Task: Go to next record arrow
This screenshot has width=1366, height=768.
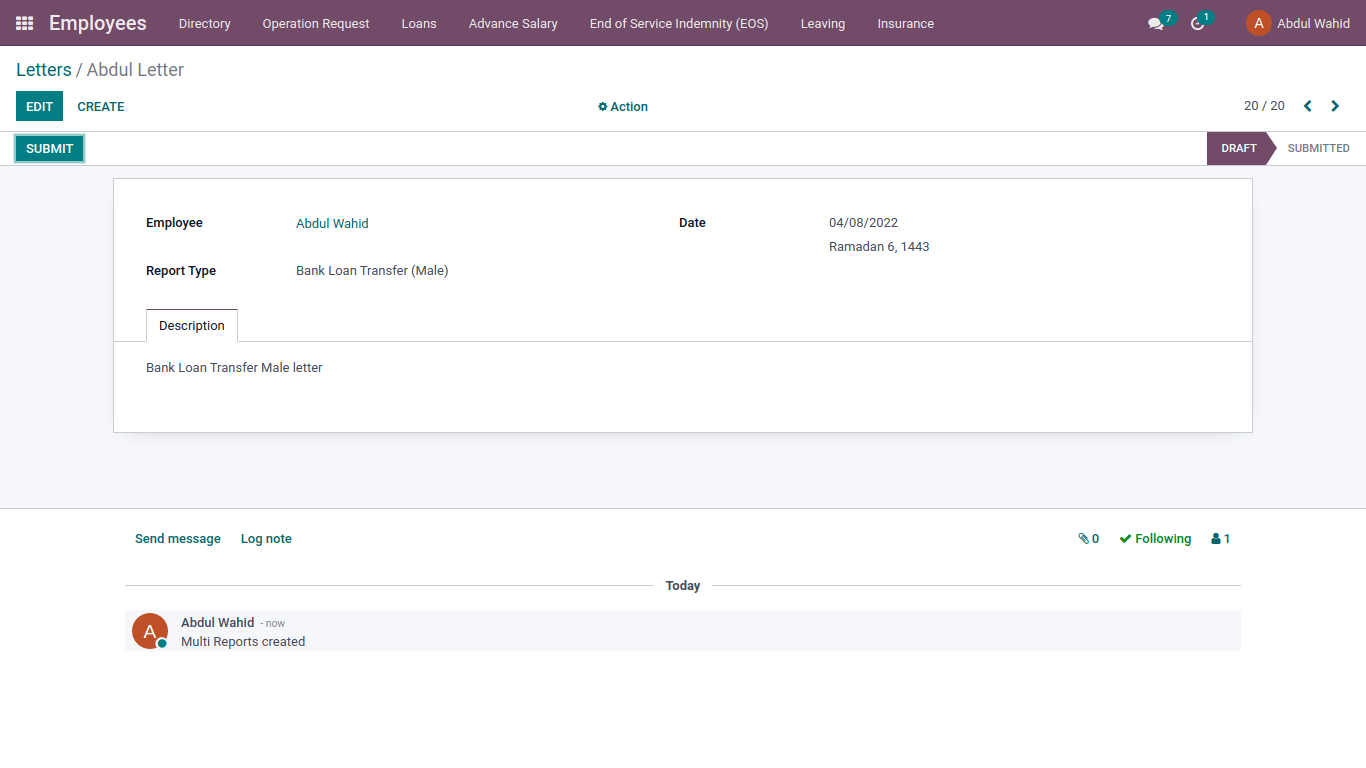Action: (1335, 106)
